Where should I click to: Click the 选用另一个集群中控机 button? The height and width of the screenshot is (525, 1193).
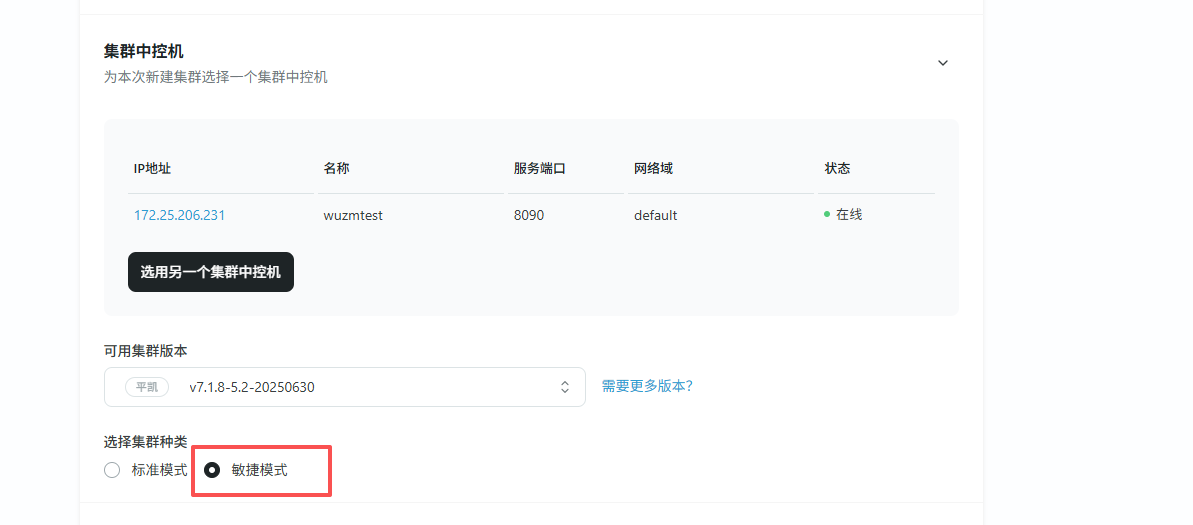[211, 272]
